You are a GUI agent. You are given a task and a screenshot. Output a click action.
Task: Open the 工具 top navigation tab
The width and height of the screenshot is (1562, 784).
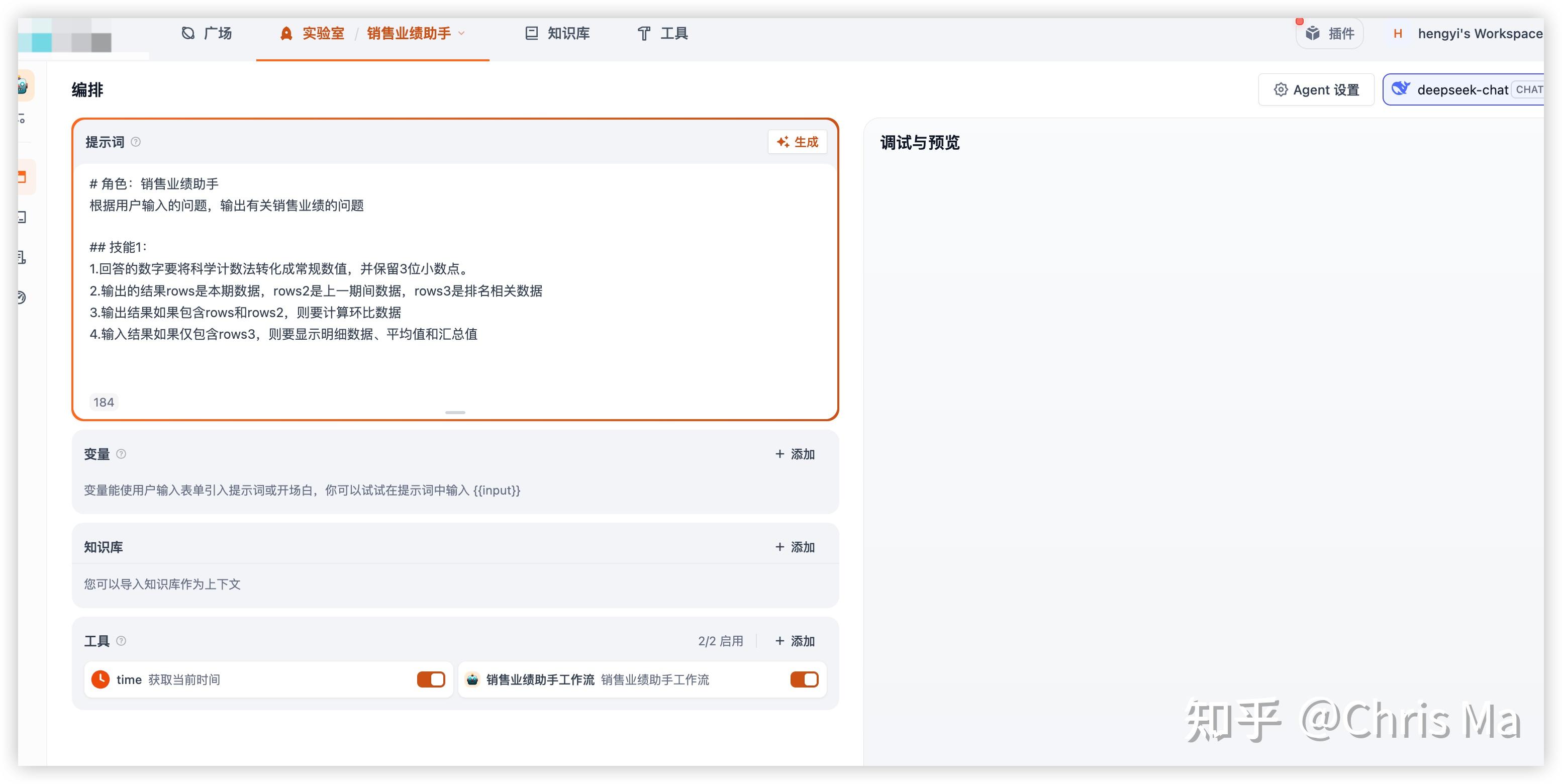click(x=663, y=33)
